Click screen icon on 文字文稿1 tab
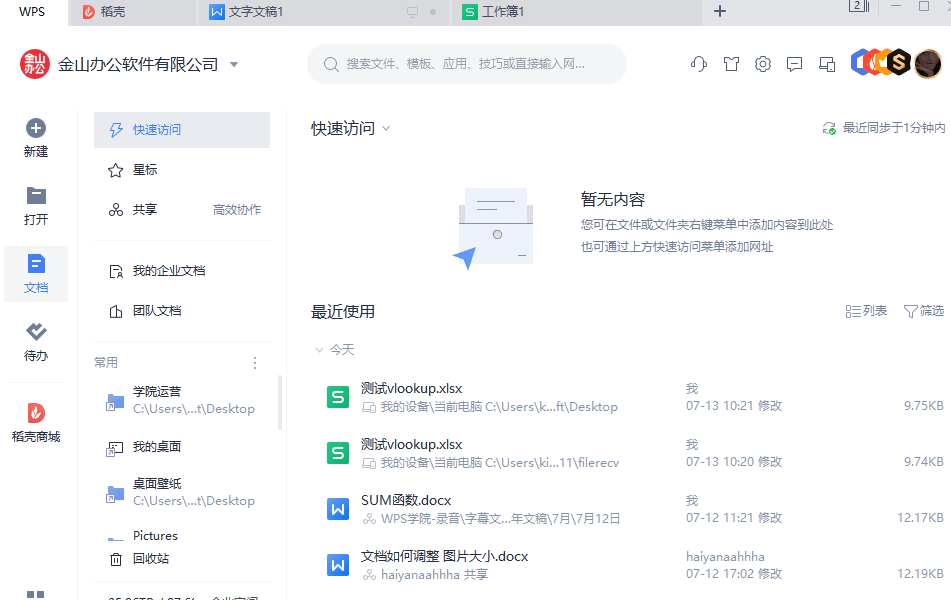The height and width of the screenshot is (600, 951). [x=412, y=12]
